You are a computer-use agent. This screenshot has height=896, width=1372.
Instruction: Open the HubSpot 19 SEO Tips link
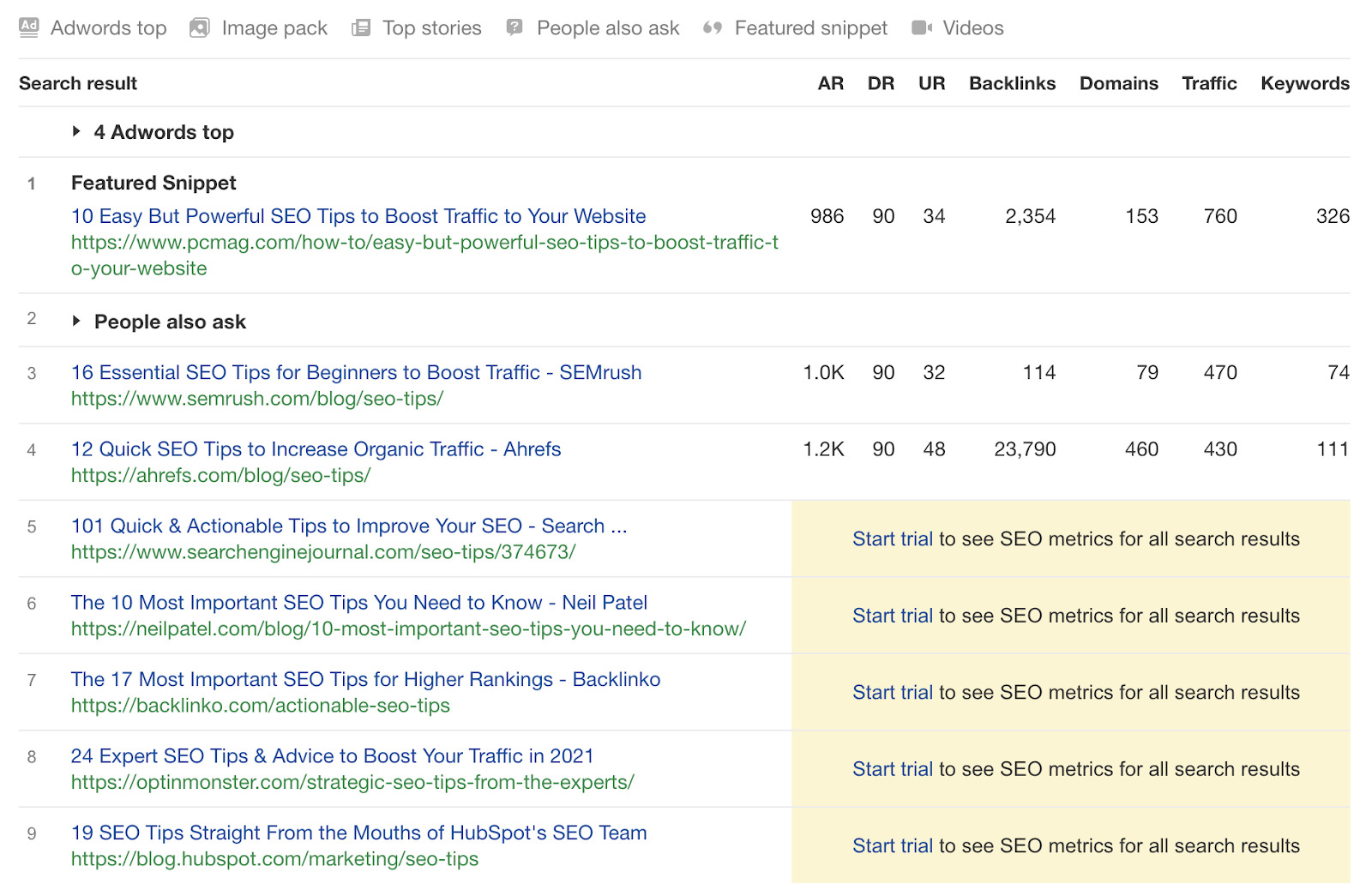click(x=358, y=833)
